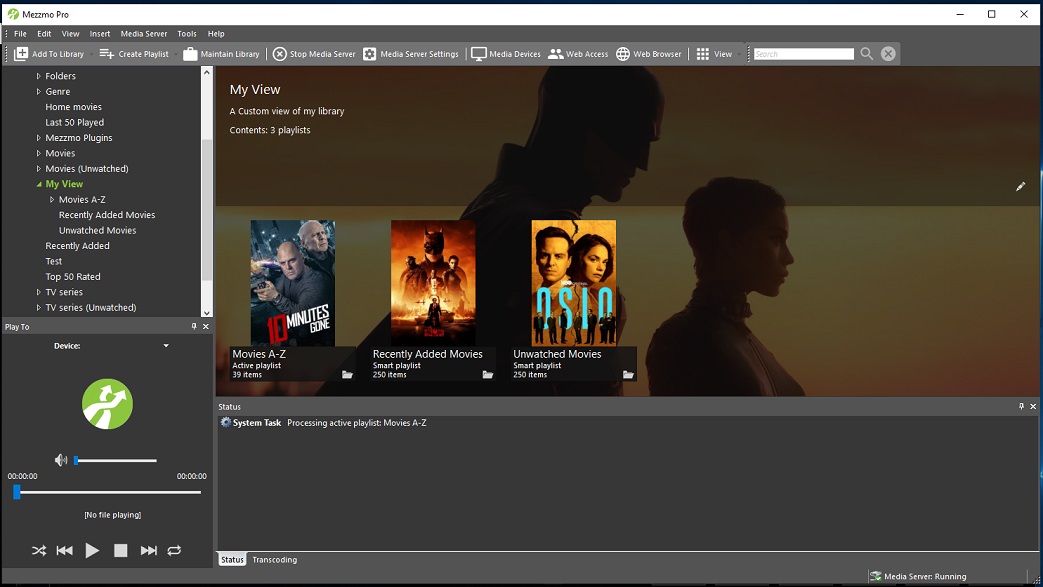Open the File menu
The width and height of the screenshot is (1043, 587).
tap(21, 33)
